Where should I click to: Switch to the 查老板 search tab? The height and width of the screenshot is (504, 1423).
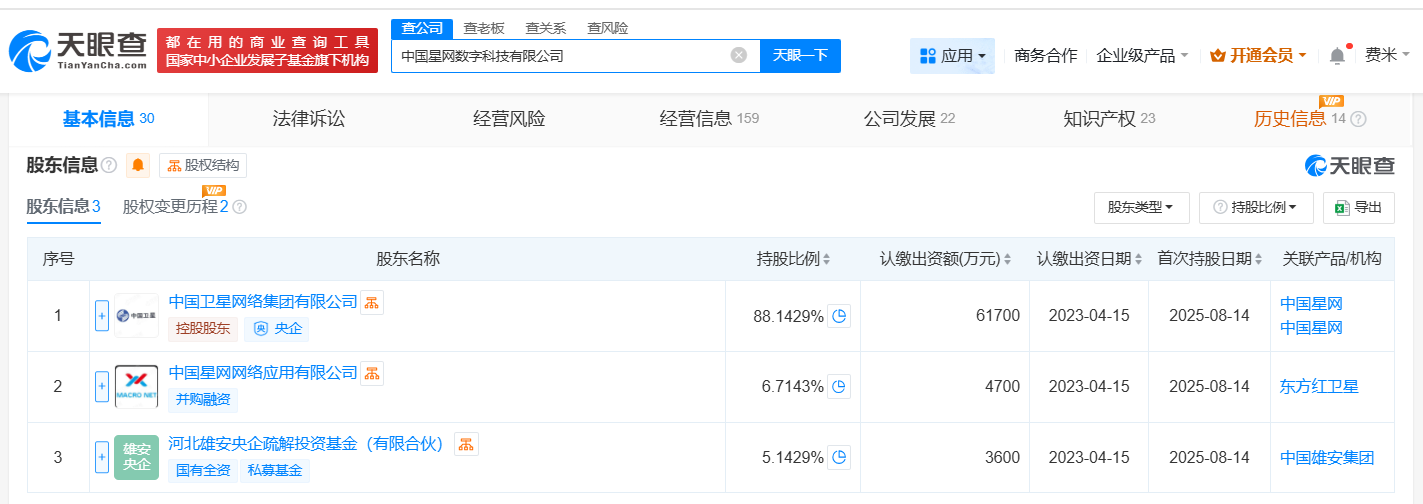[x=484, y=28]
